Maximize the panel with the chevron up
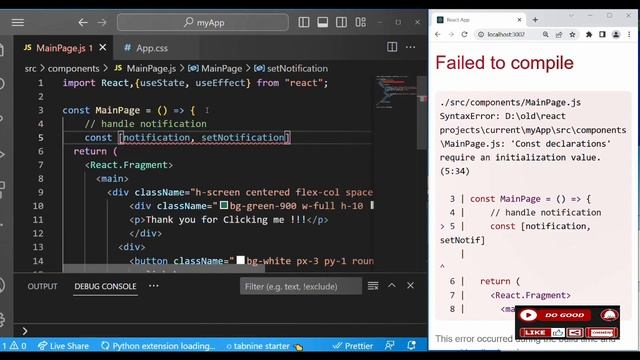 [x=391, y=286]
